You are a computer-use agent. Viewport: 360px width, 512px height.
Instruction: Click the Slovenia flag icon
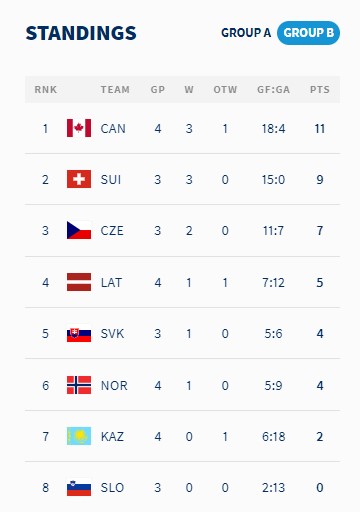(79, 487)
